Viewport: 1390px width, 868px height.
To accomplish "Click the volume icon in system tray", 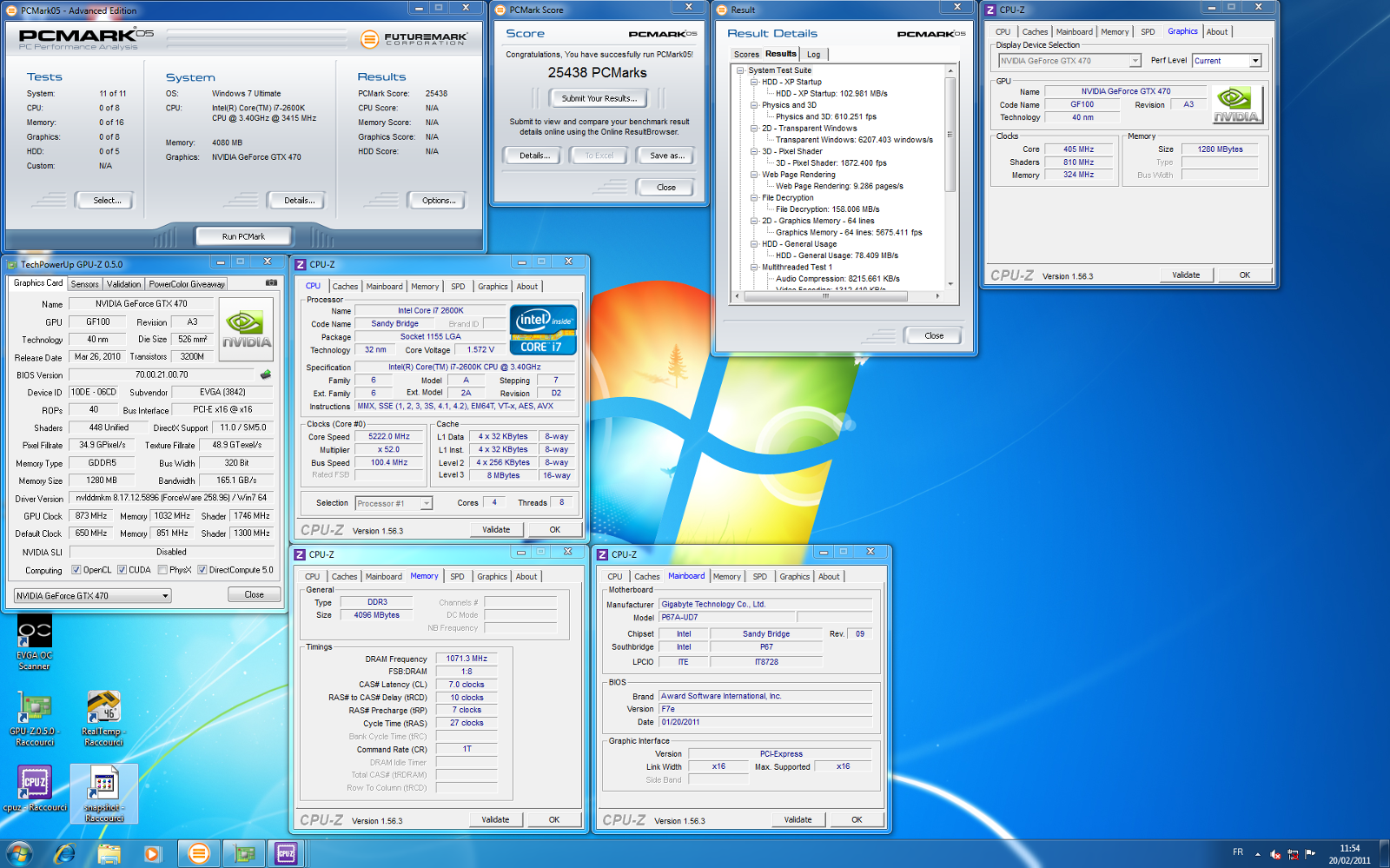I will coord(1275,854).
